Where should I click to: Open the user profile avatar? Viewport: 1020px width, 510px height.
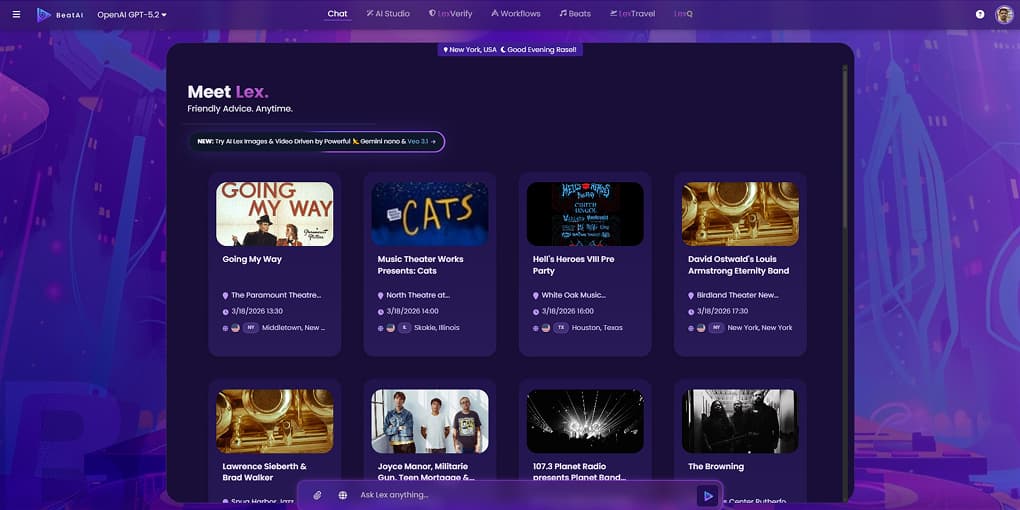click(1003, 14)
